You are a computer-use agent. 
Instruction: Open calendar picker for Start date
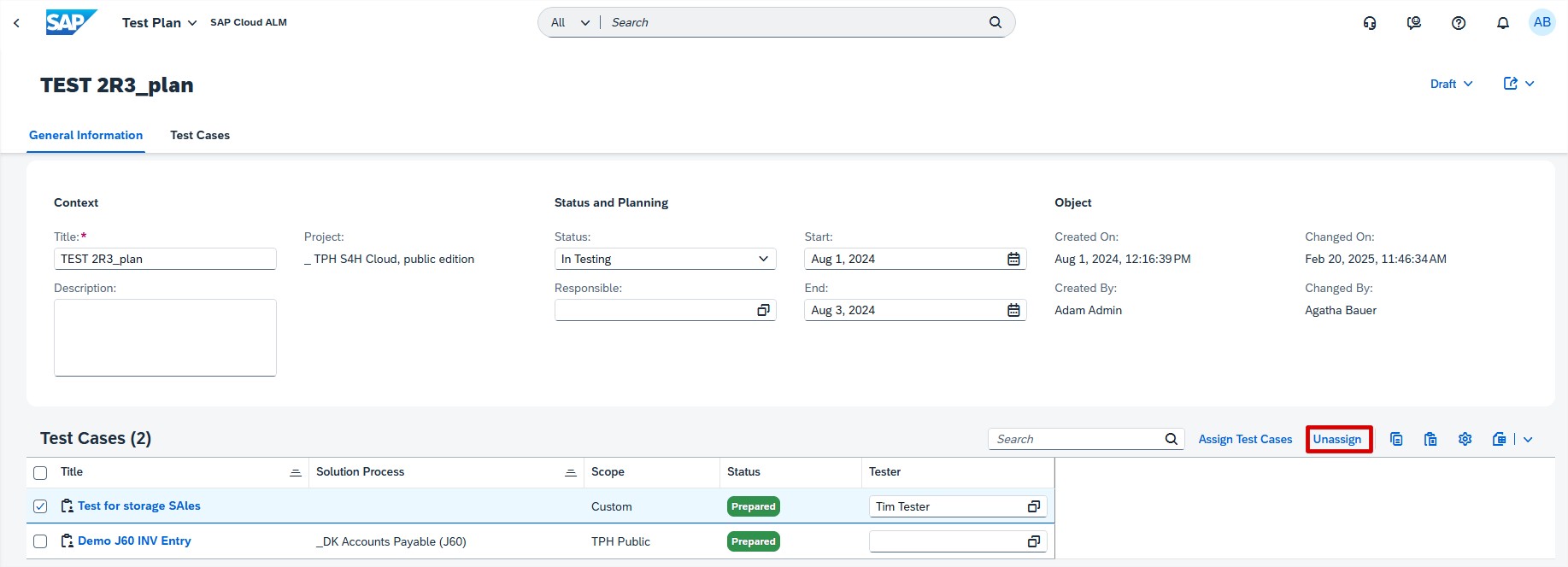(x=1013, y=259)
